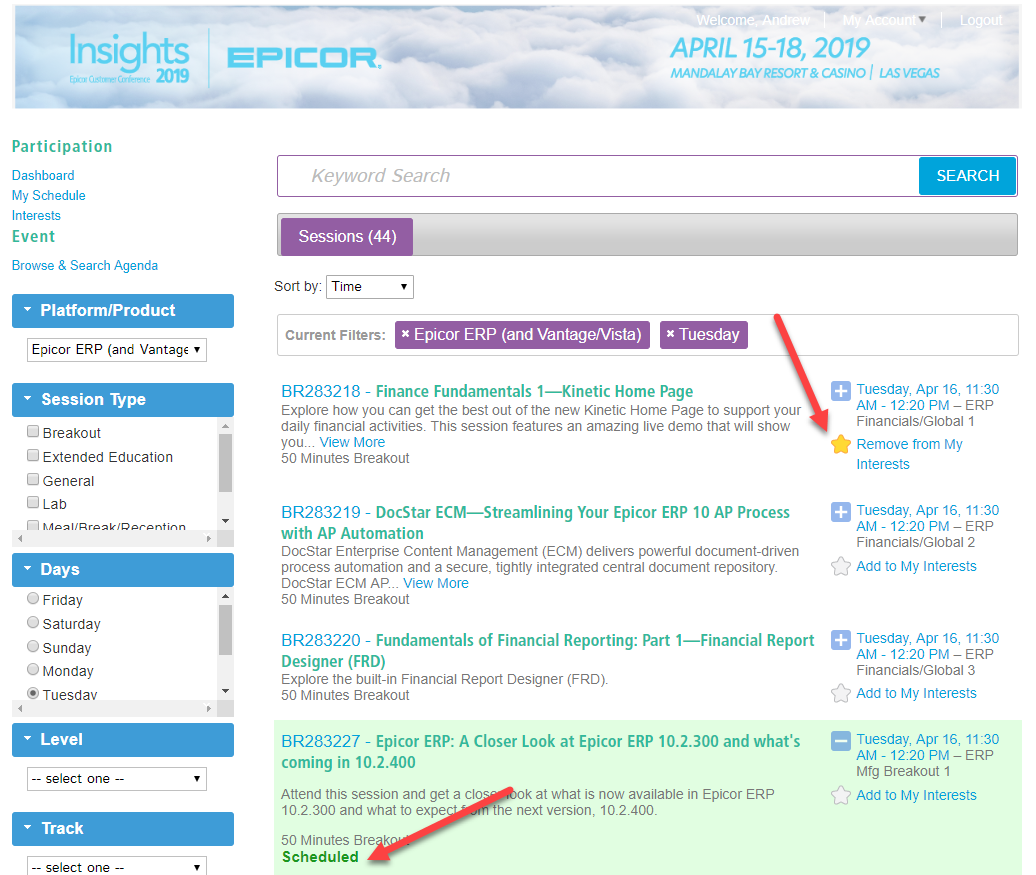Click Add to My Interests for DocStar ECM
This screenshot has width=1036, height=875.
pos(916,566)
